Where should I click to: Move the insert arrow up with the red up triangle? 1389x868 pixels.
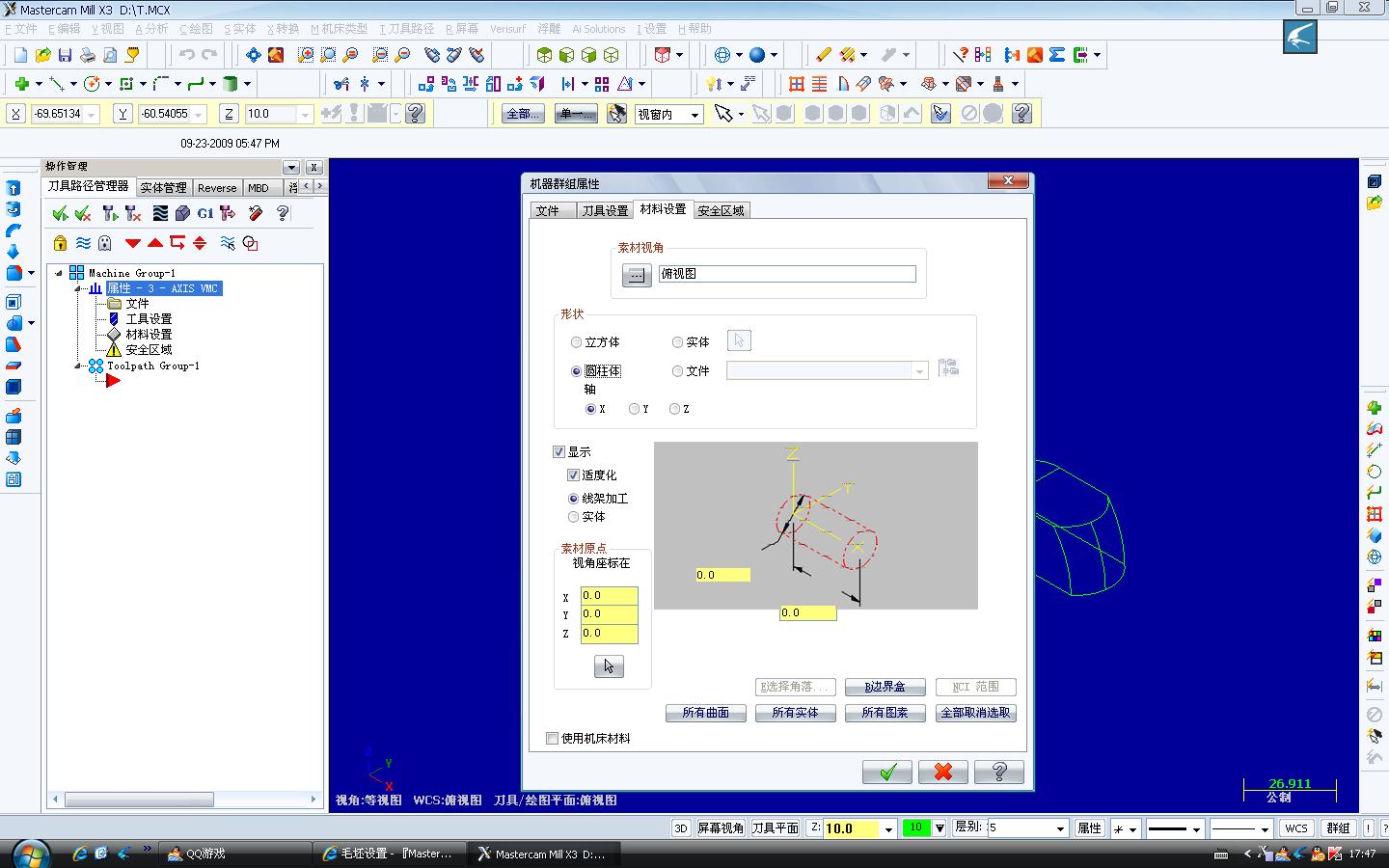155,243
